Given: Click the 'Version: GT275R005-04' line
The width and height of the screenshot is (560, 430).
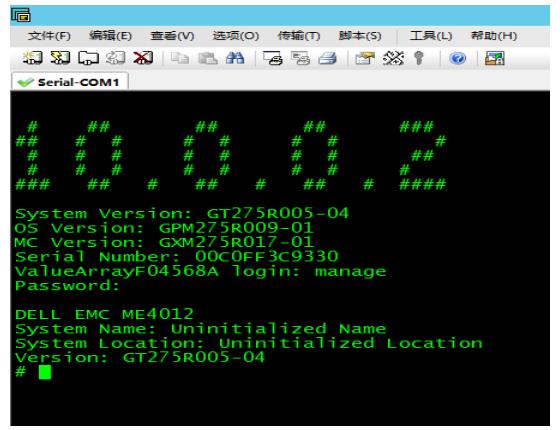Looking at the screenshot, I should coord(140,357).
